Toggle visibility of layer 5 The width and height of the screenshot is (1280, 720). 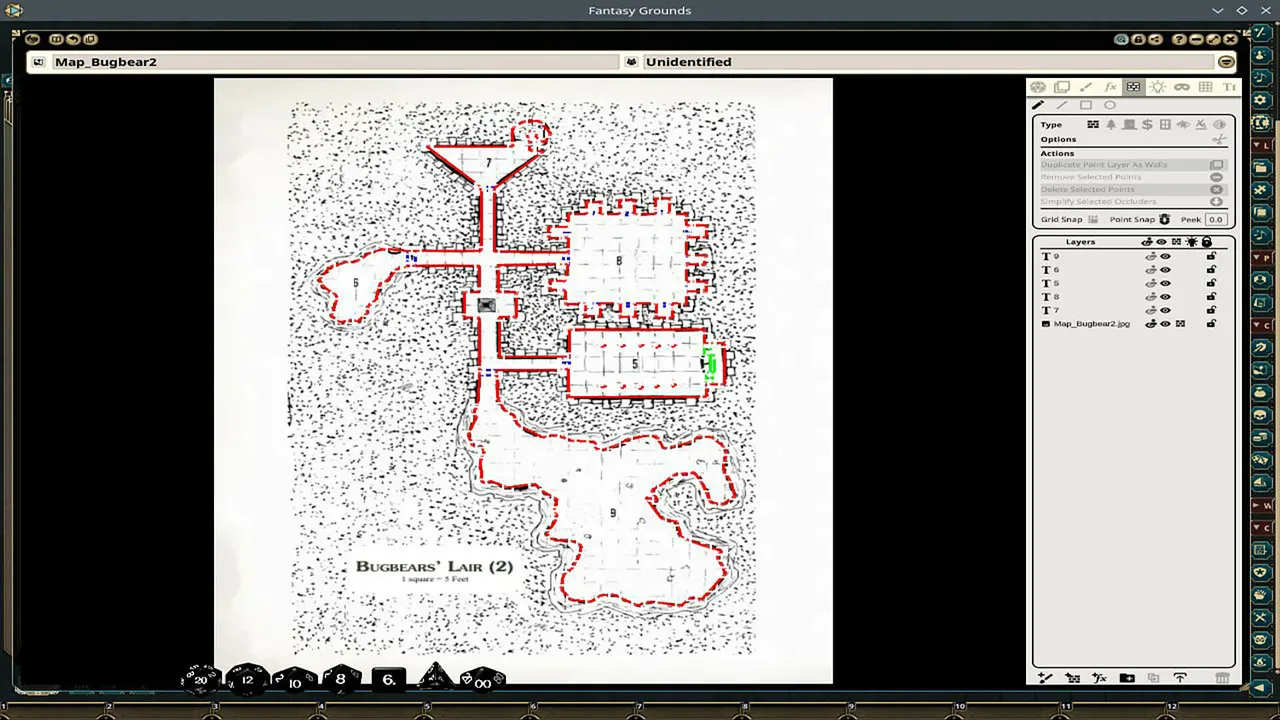(1165, 284)
